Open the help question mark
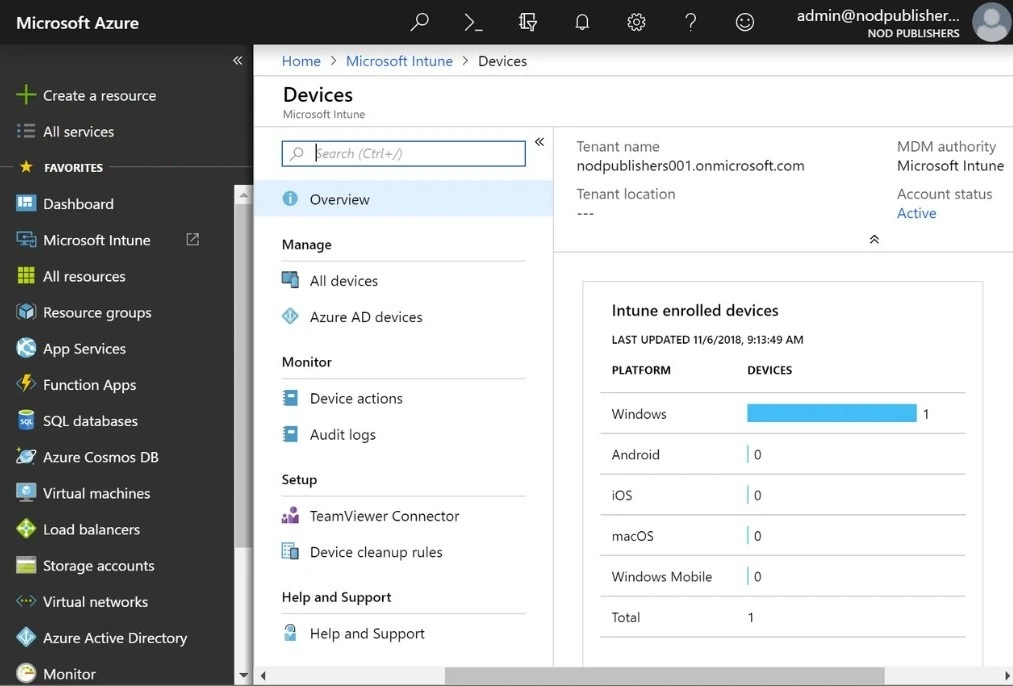Viewport: 1013px width, 686px height. (691, 22)
